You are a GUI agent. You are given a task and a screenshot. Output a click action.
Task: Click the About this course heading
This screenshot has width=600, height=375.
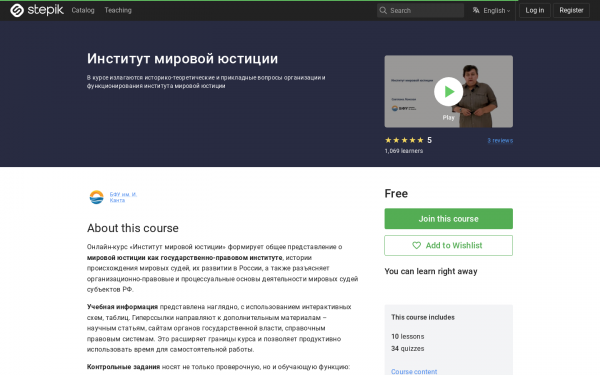[x=132, y=228]
